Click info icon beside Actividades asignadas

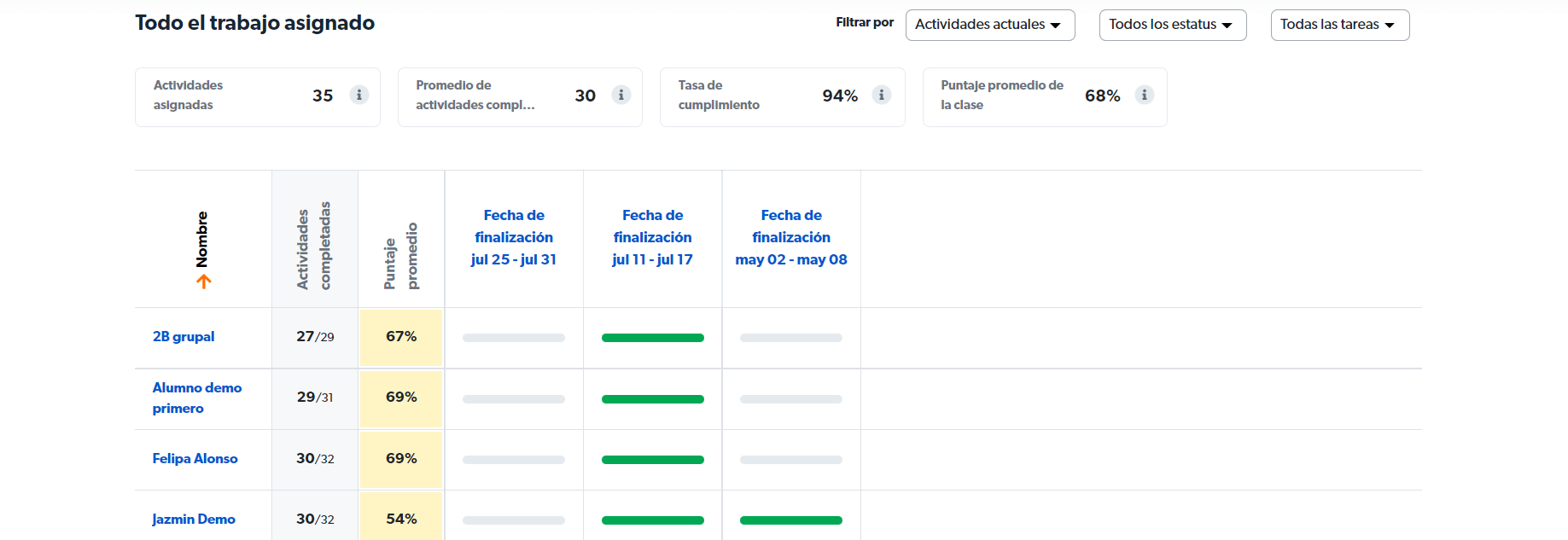359,95
